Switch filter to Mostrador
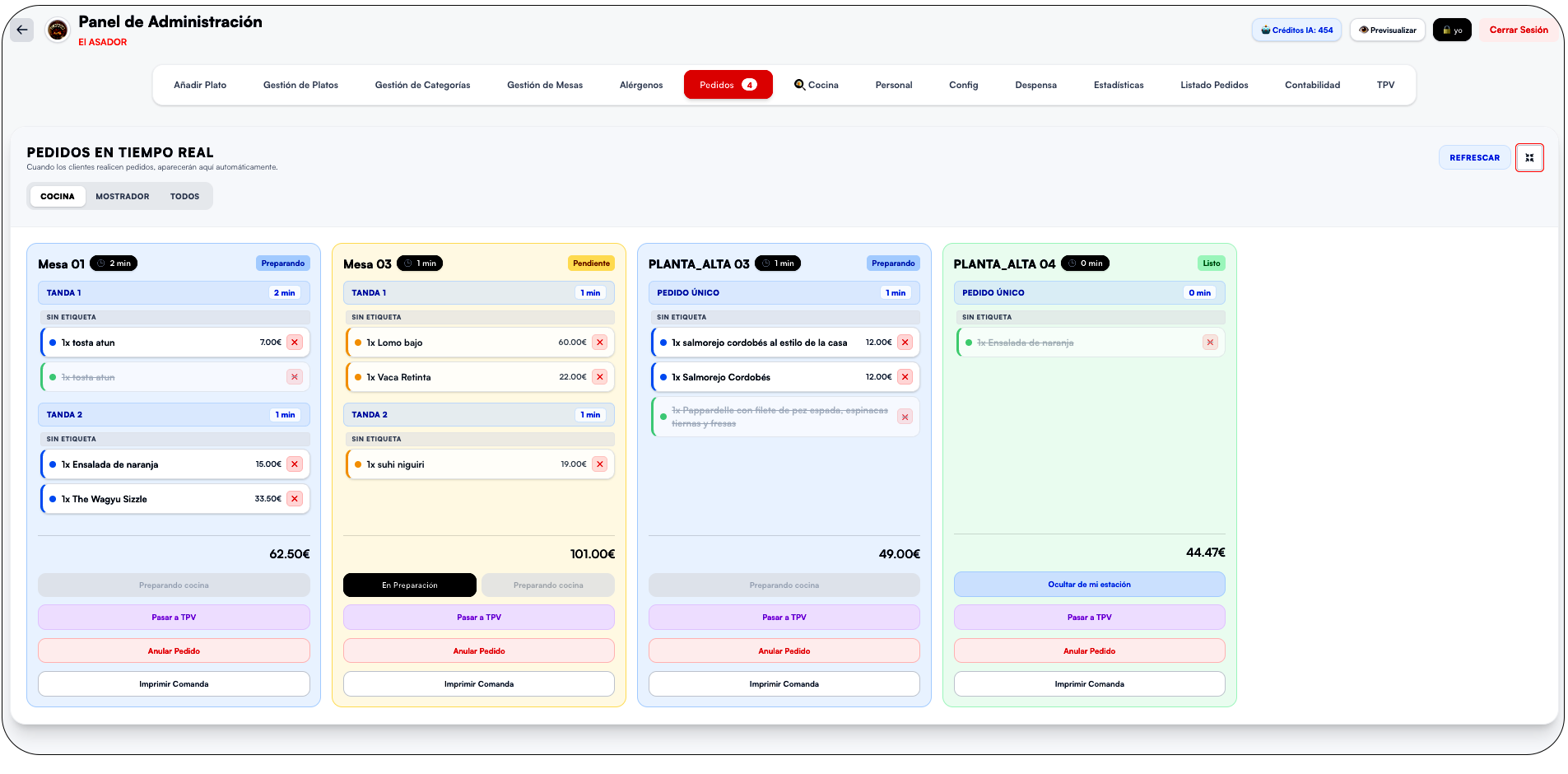Screen dimensions: 1568x774 point(123,196)
